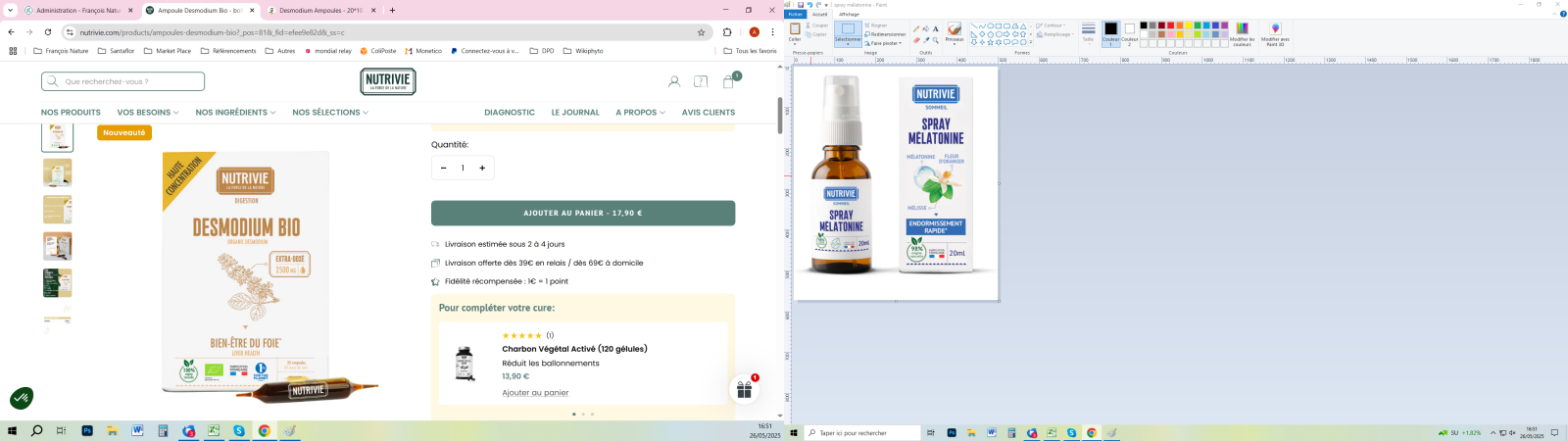Select the second Desmodium product thumbnail
The image size is (1568, 441).
[57, 172]
